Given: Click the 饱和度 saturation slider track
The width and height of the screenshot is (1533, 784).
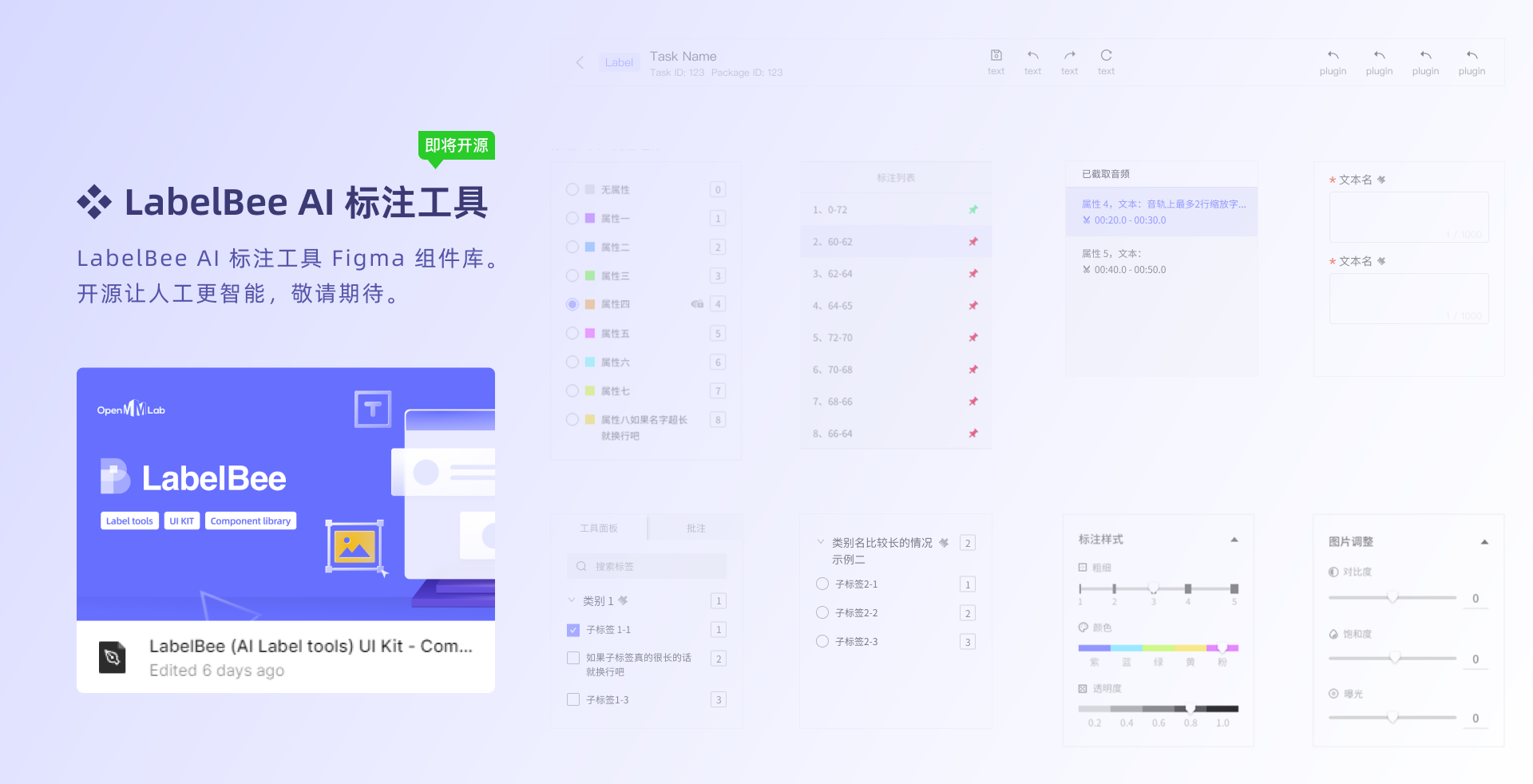Looking at the screenshot, I should coord(1392,658).
